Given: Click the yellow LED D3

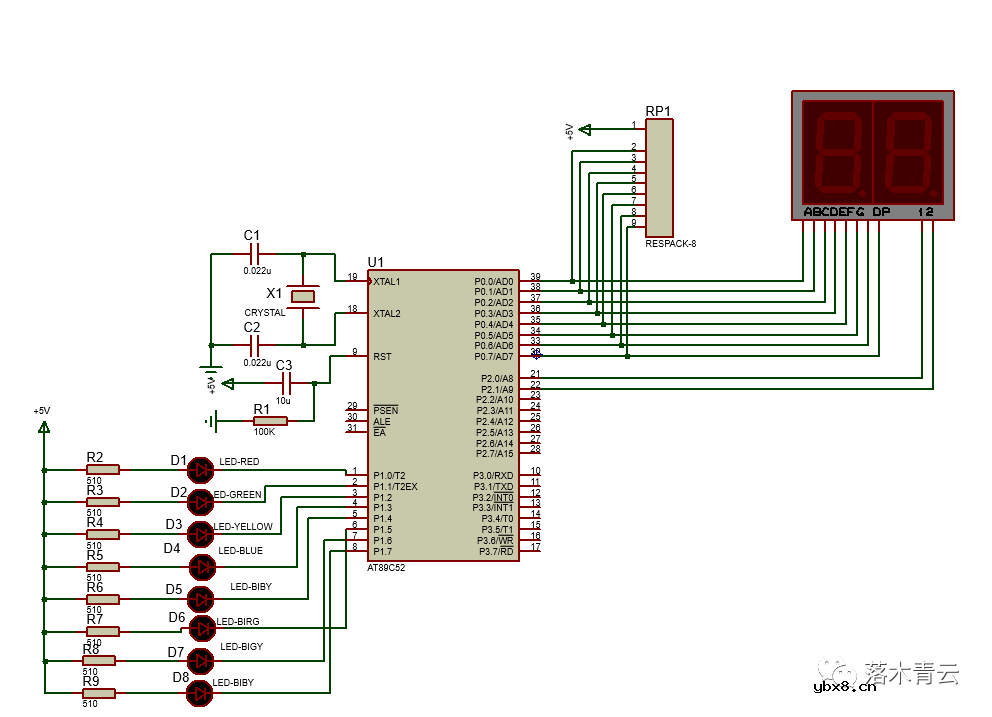Looking at the screenshot, I should tap(202, 532).
